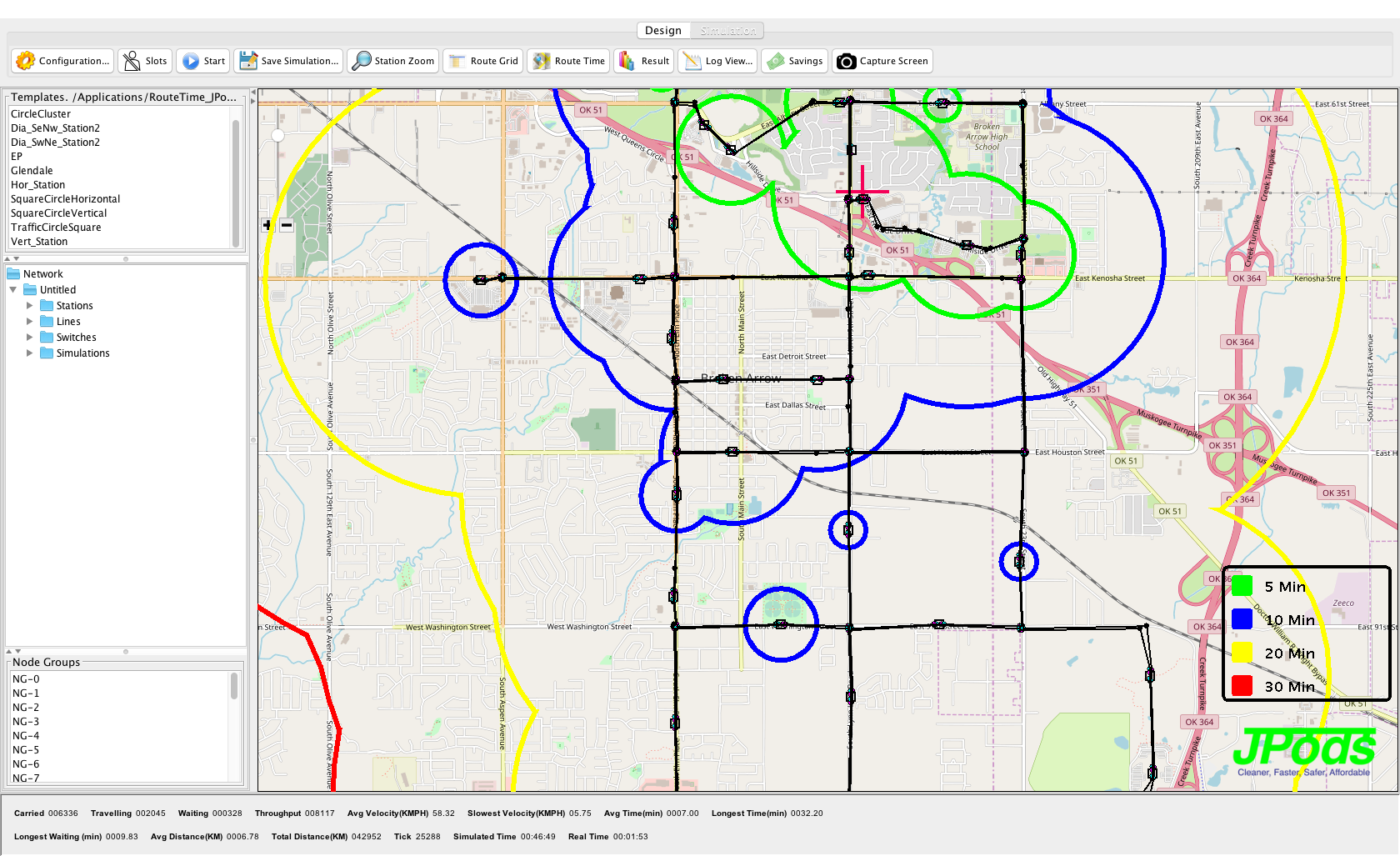Switch to the Simulation tab
This screenshot has width=1400, height=856.
[x=727, y=31]
